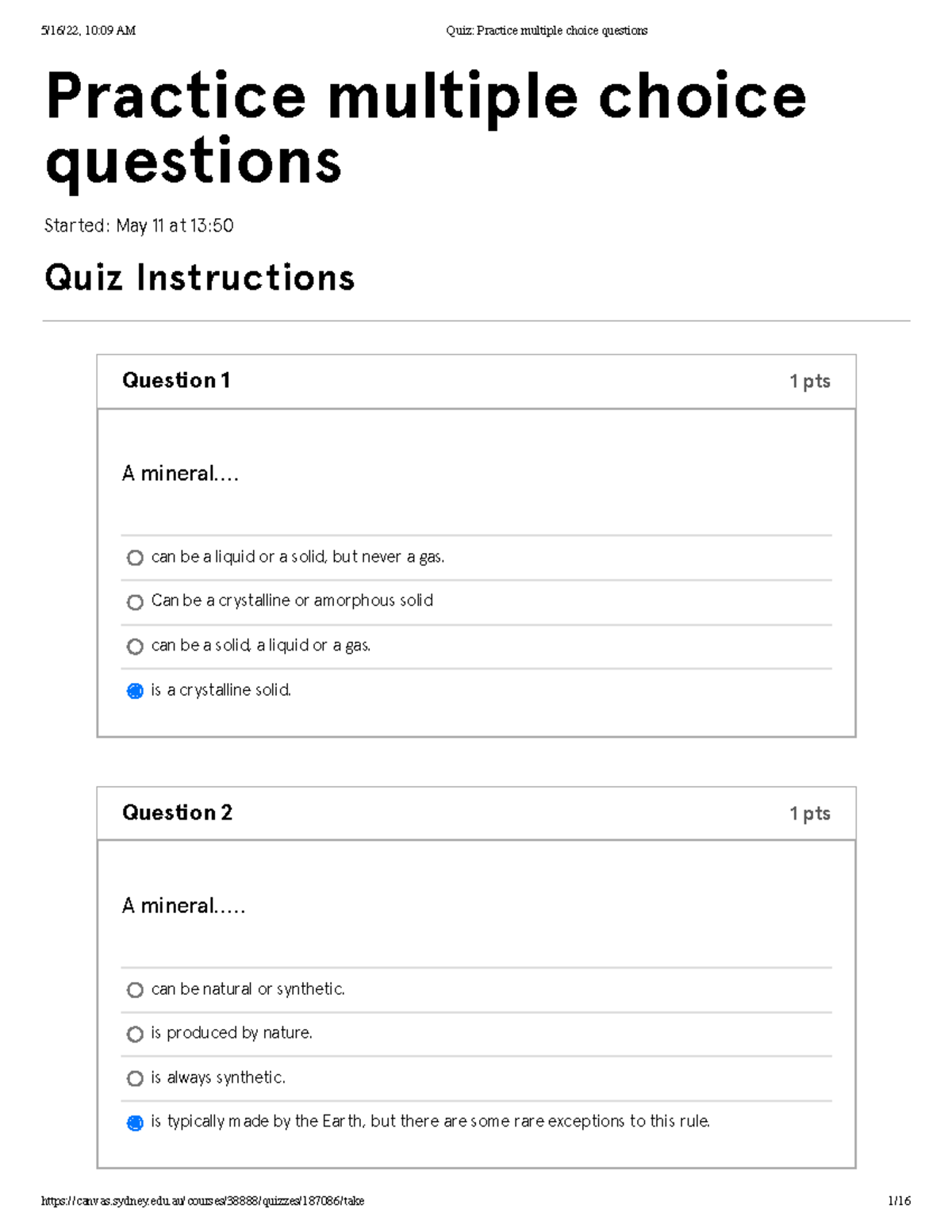Viewport: 952px width, 1232px height.
Task: Select 'Can be a crystalline or amorphous solid' option
Action: pyautogui.click(x=134, y=603)
